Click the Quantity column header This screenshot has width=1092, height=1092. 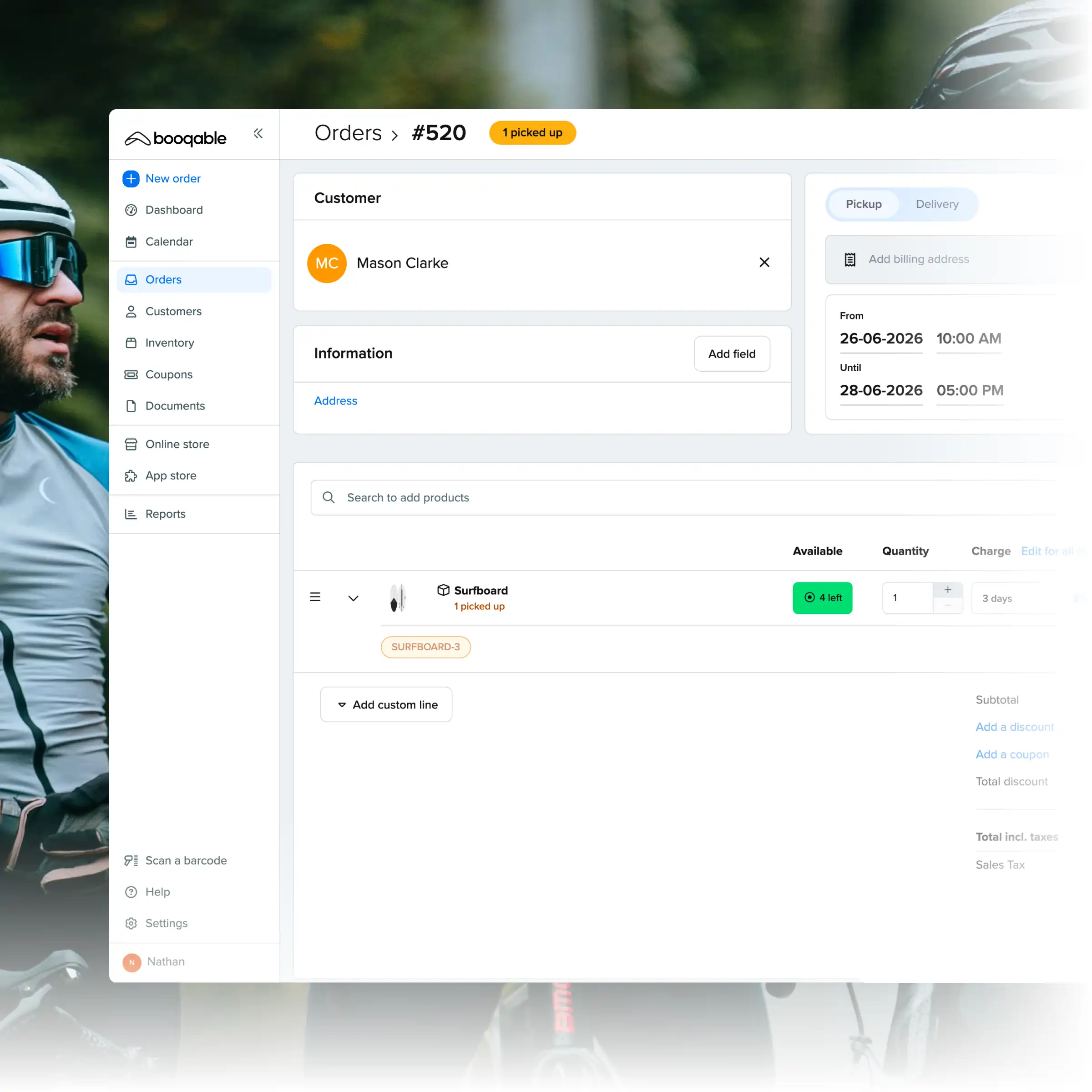click(x=905, y=551)
